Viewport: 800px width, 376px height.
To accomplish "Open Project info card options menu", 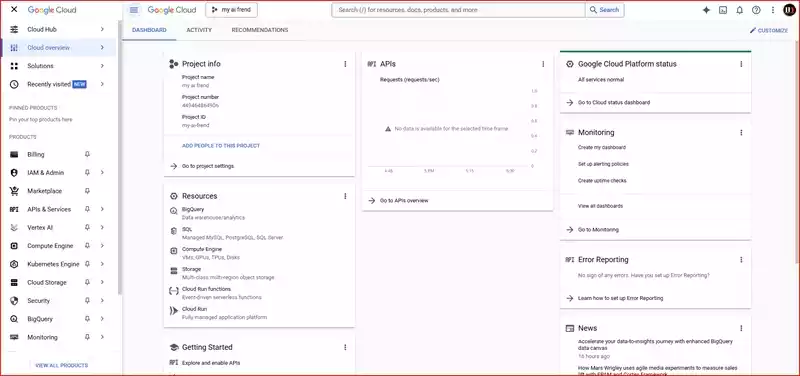I will coord(345,64).
